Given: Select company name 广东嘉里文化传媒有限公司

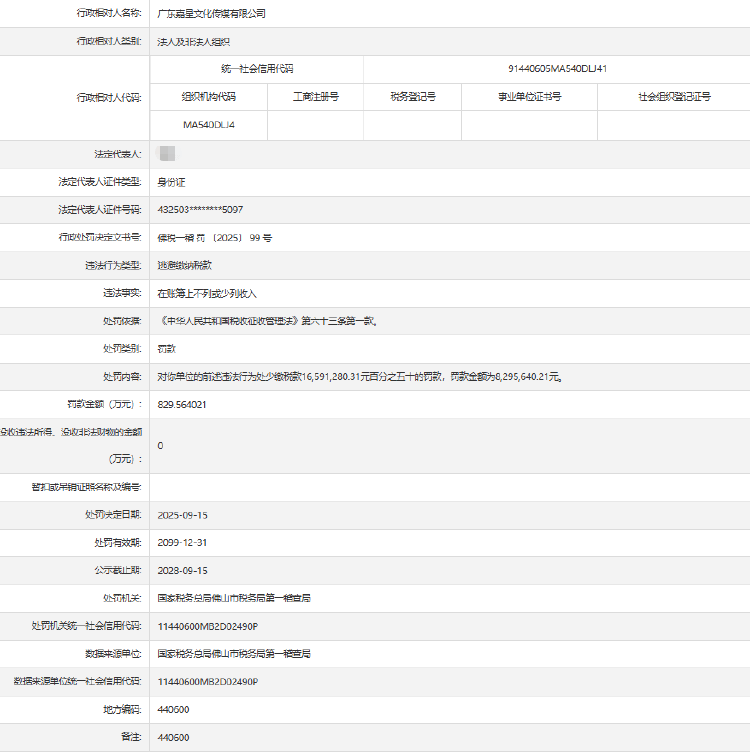Looking at the screenshot, I should (211, 14).
